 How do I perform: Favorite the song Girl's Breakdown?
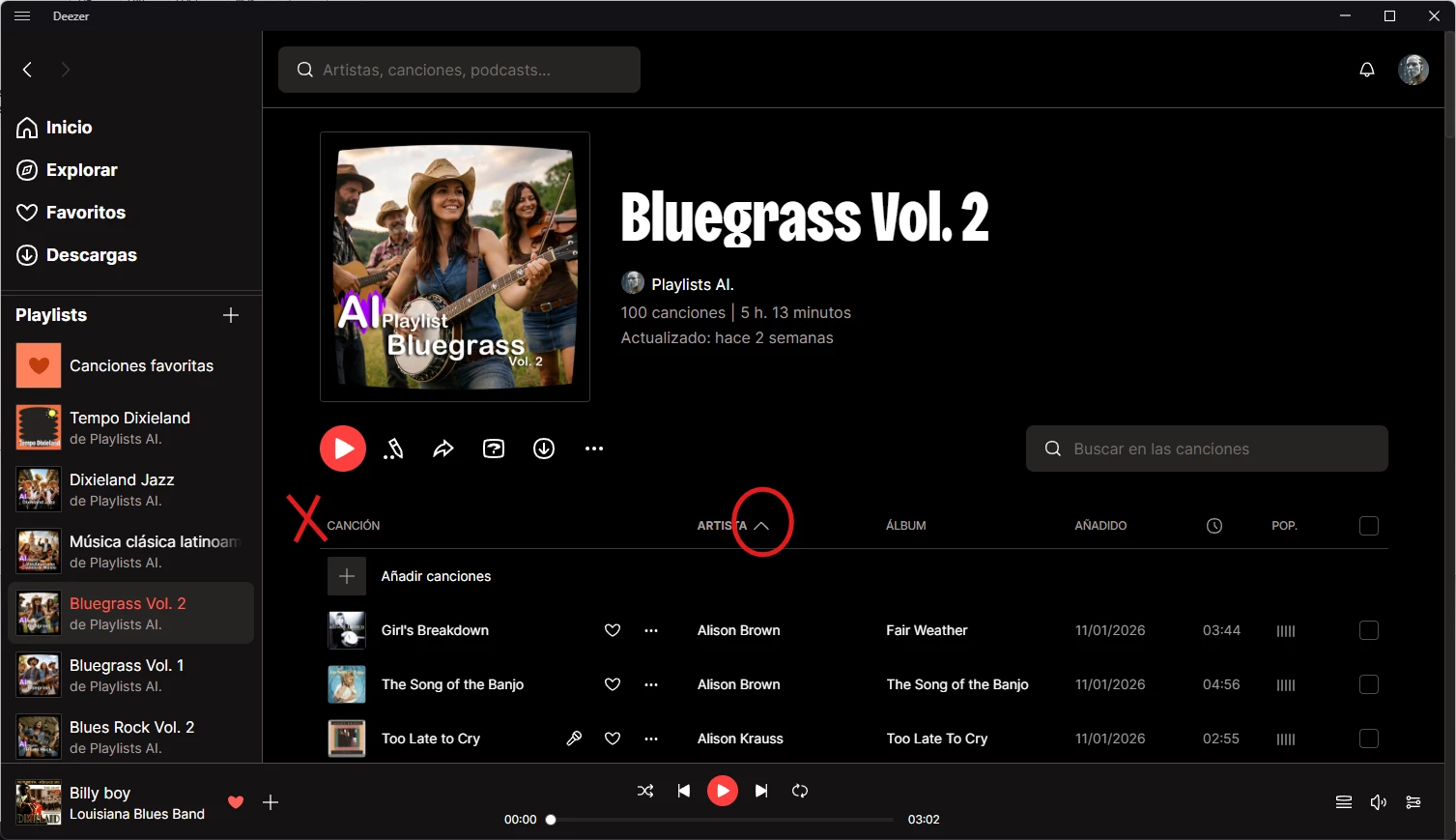(613, 630)
